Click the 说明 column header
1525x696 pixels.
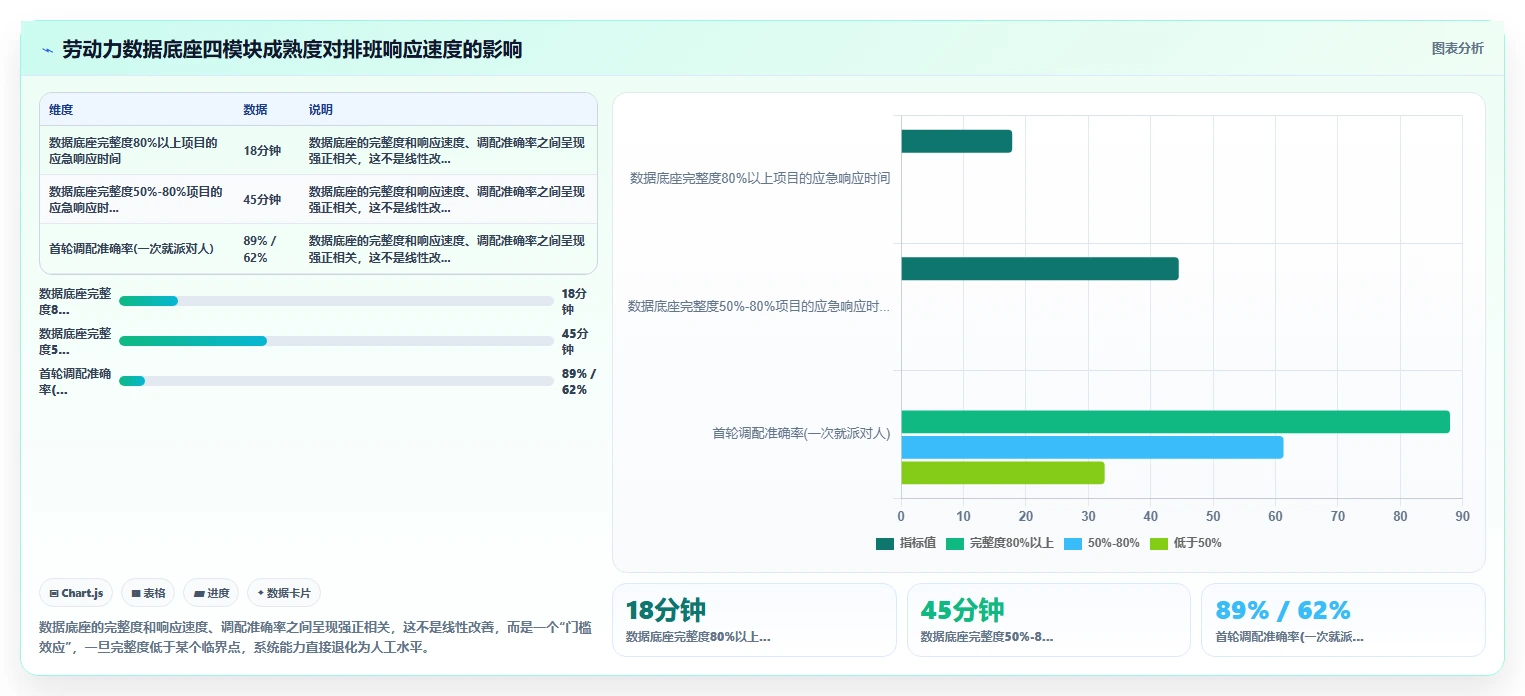(321, 110)
